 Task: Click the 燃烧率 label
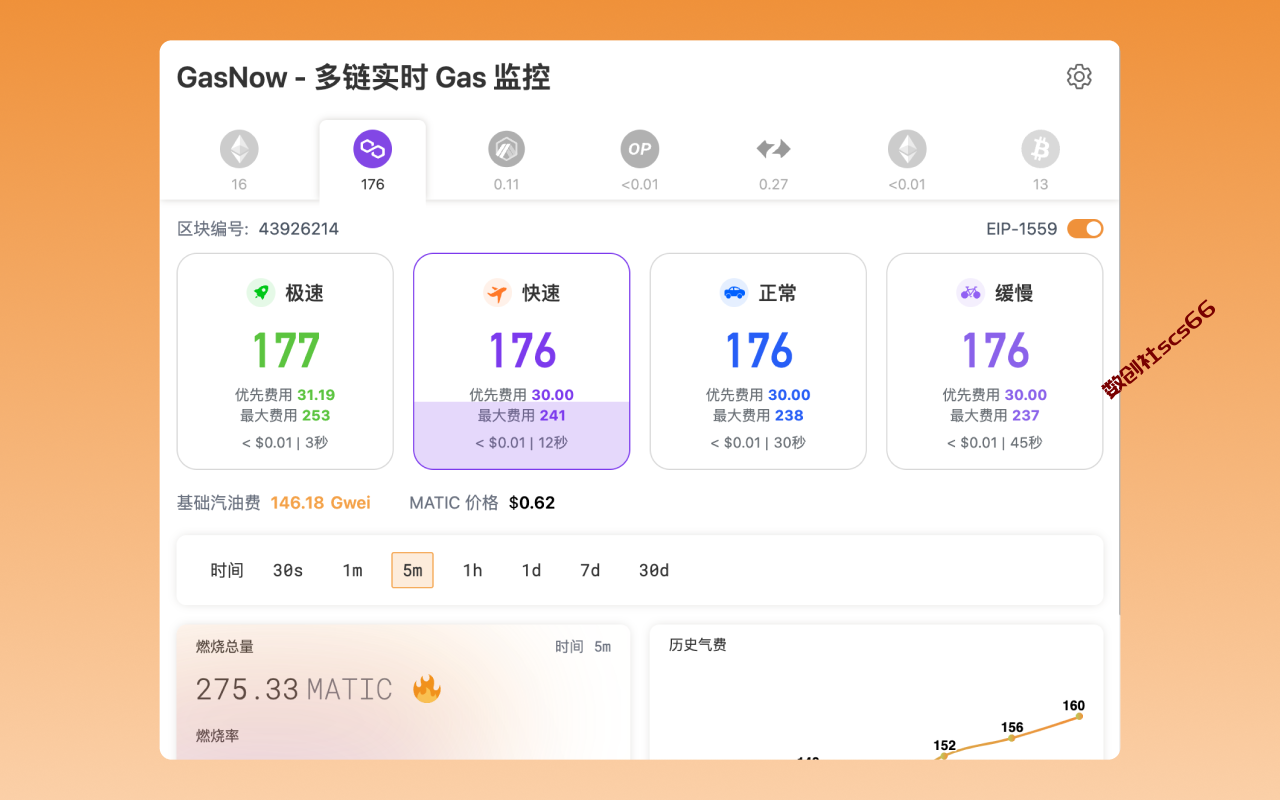(x=217, y=736)
